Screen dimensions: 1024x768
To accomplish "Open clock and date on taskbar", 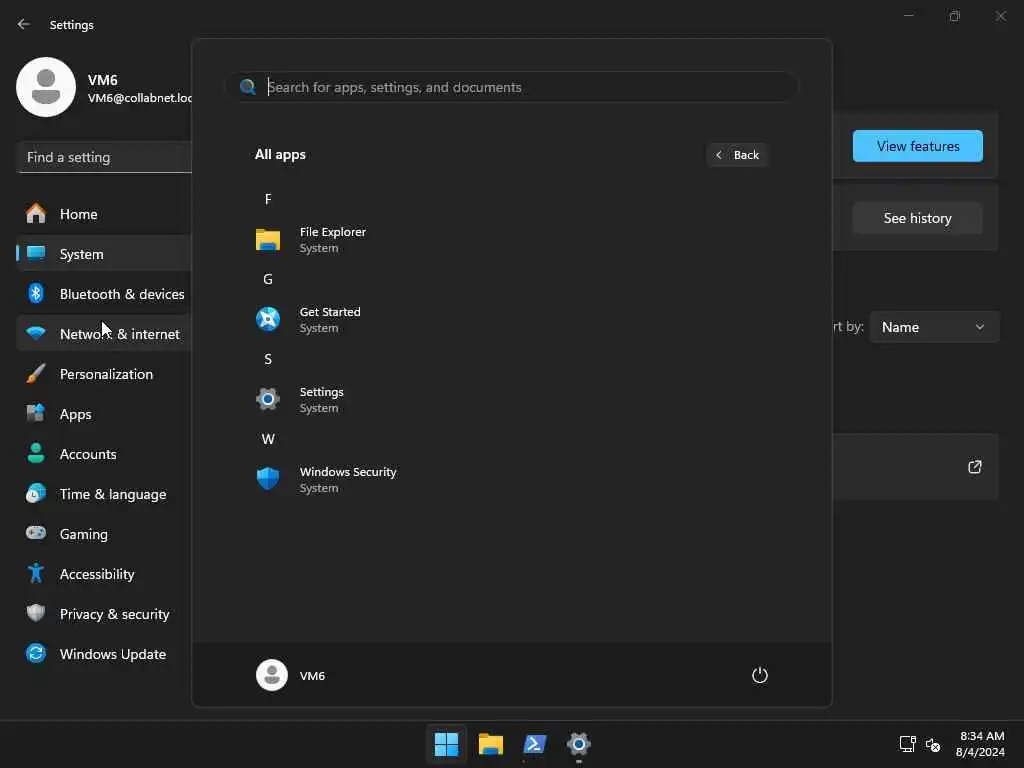I will click(x=980, y=744).
